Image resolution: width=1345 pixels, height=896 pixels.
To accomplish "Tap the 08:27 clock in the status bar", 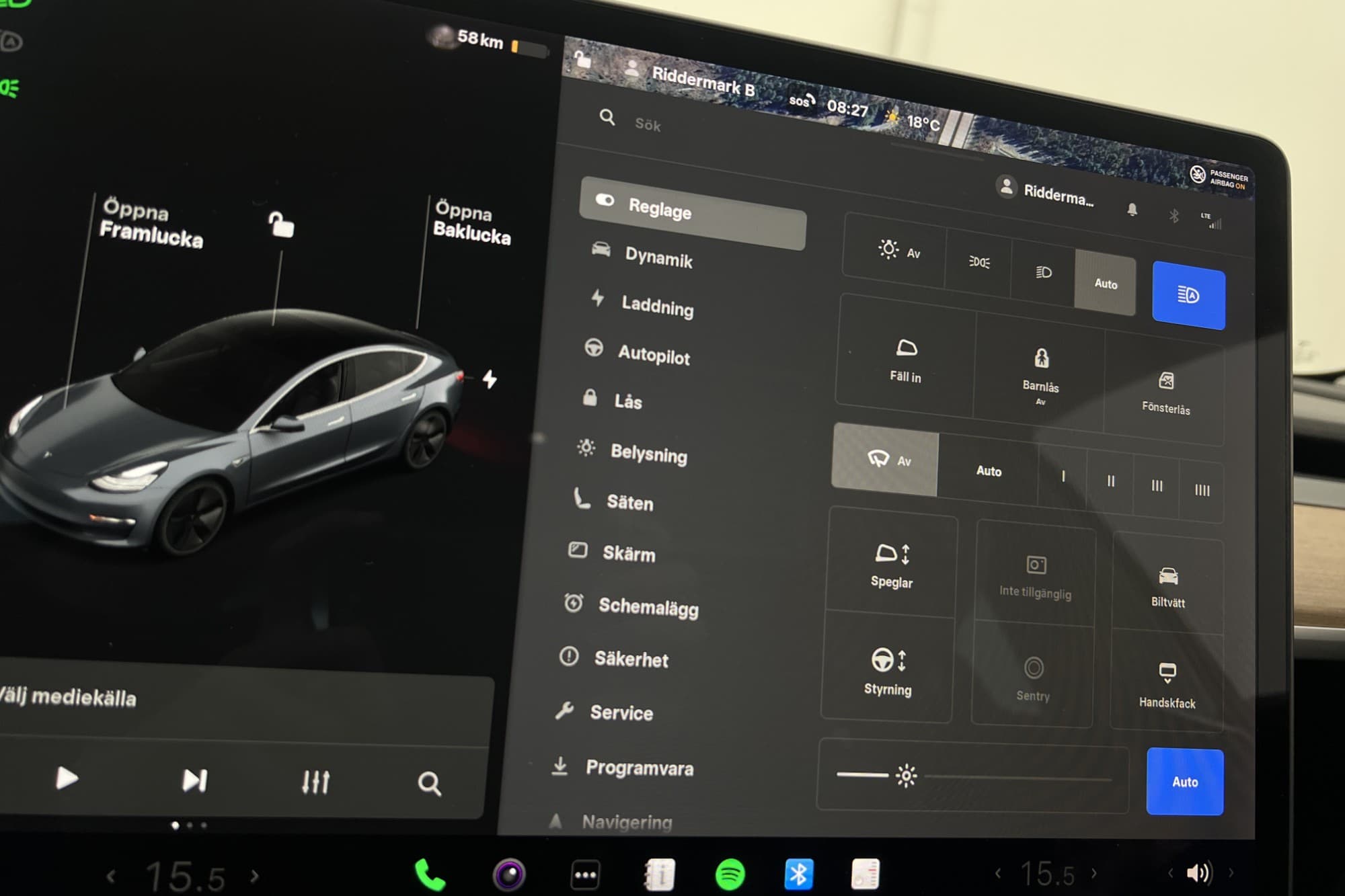I will click(x=847, y=107).
